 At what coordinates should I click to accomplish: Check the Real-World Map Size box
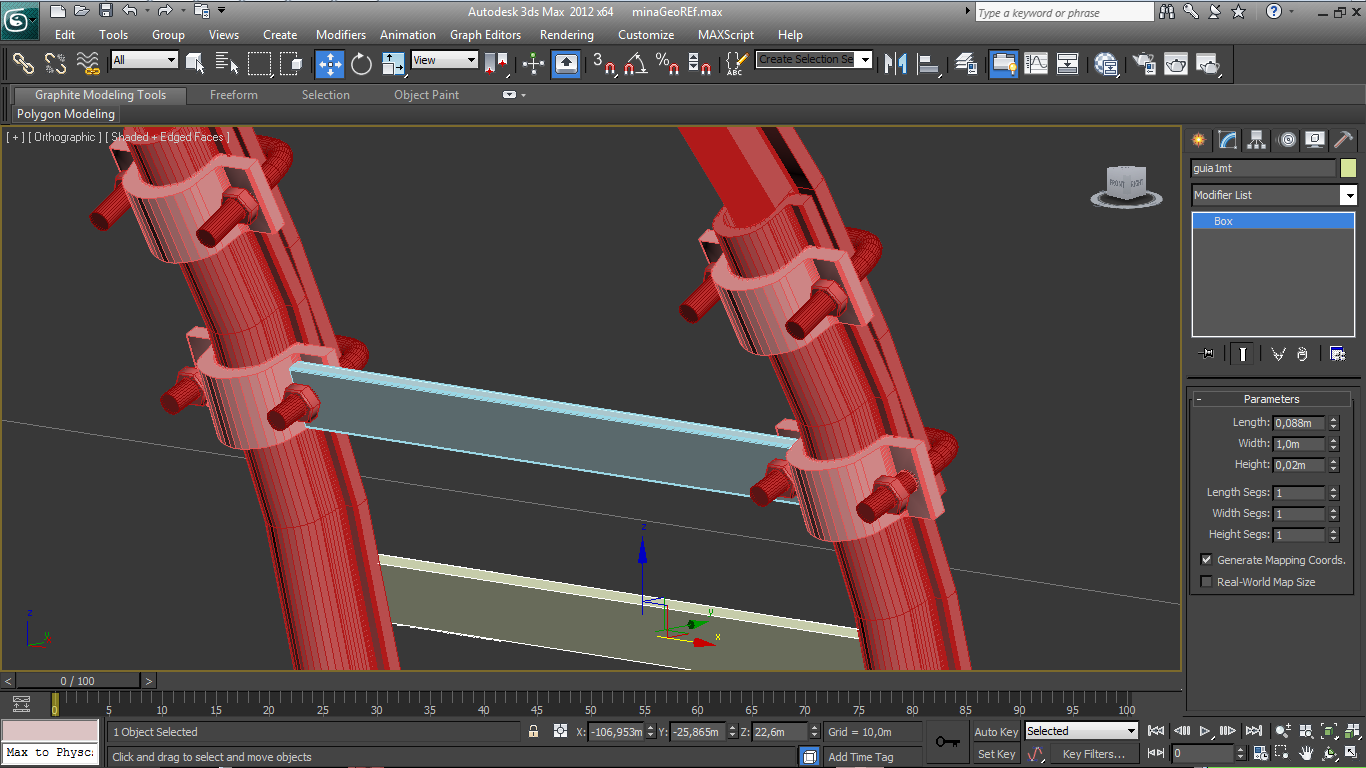[1206, 582]
